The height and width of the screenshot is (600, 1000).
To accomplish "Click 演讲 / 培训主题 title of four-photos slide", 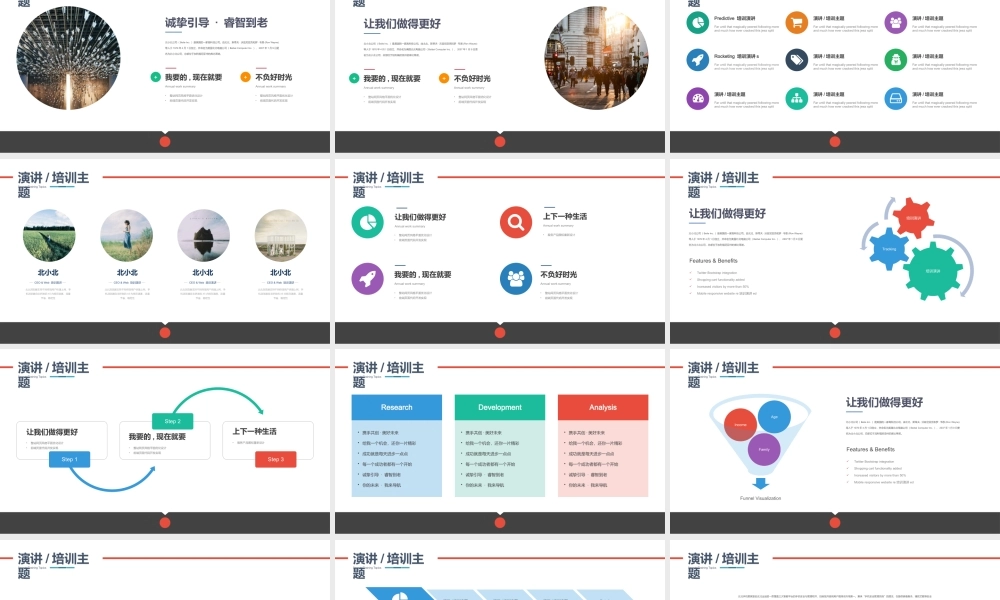I will coord(54,184).
